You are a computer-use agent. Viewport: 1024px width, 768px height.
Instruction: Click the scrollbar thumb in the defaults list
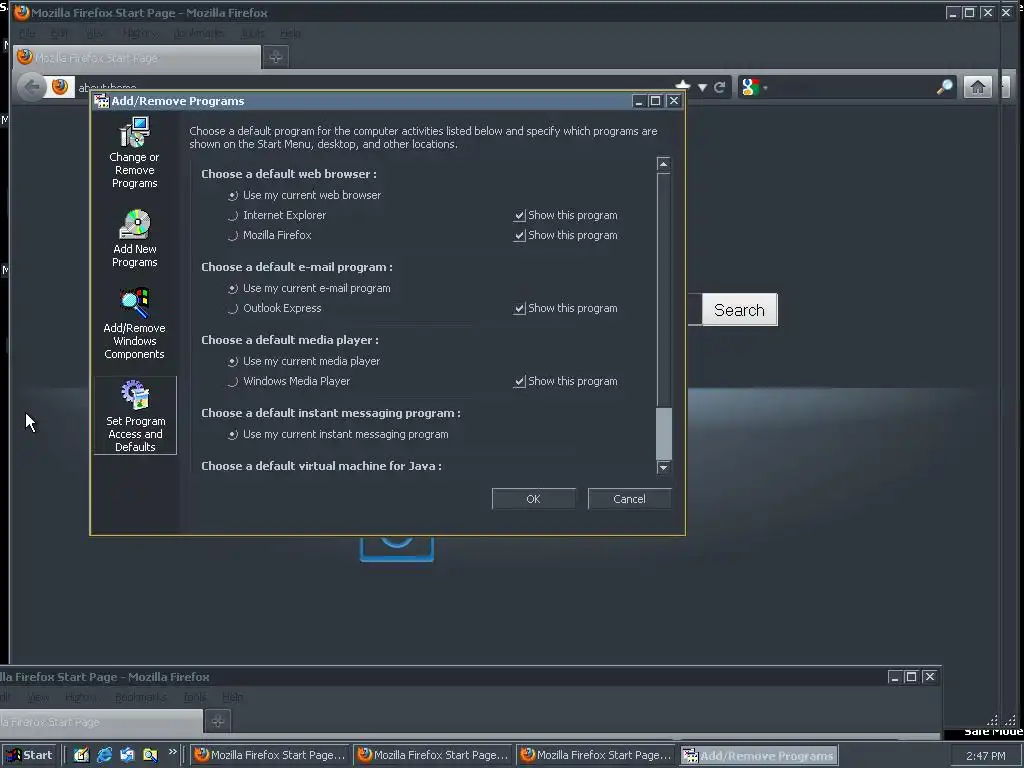pos(664,434)
